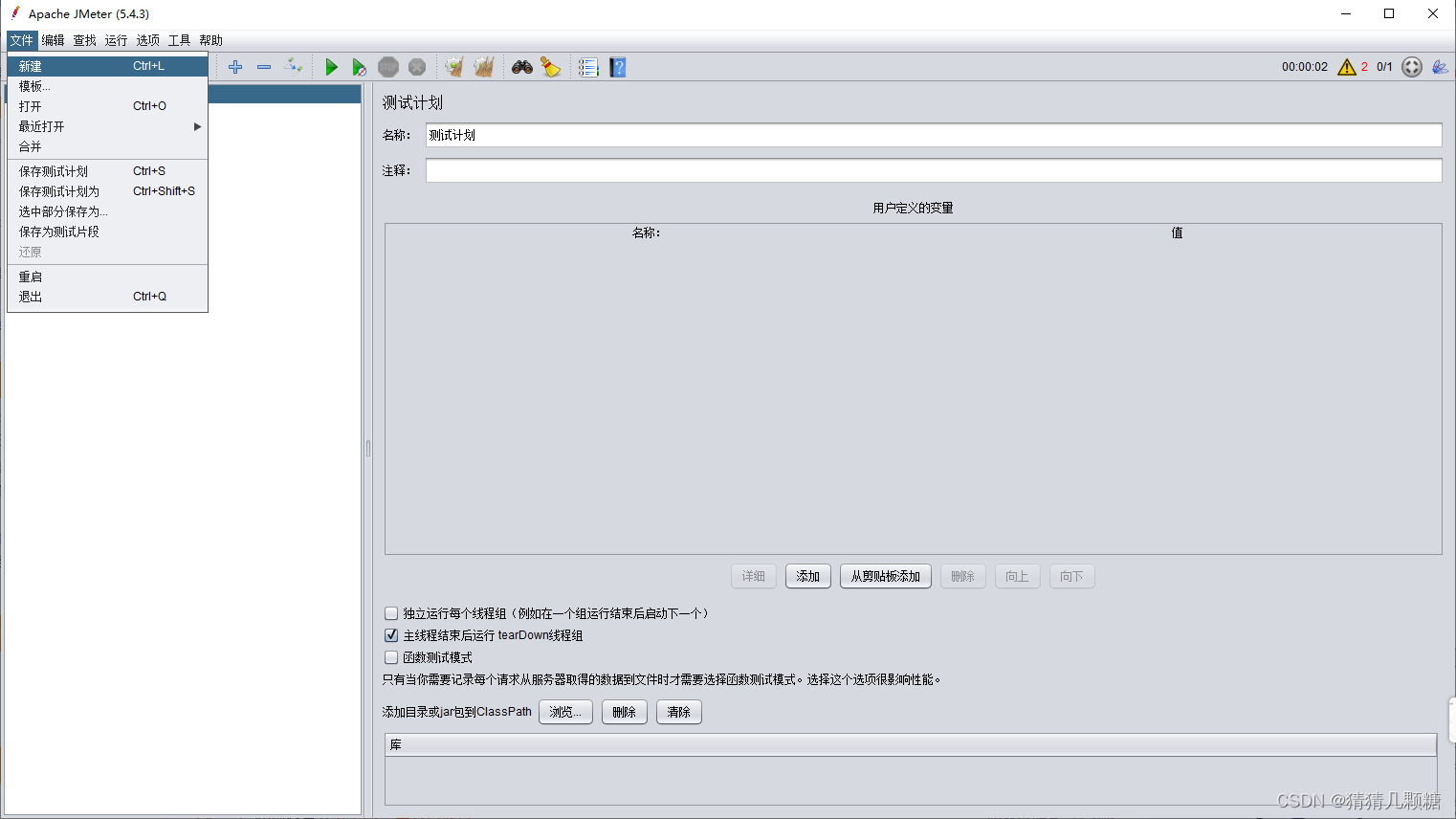Click the toggle enable/disable toolbar icon
This screenshot has height=819, width=1456.
294,67
